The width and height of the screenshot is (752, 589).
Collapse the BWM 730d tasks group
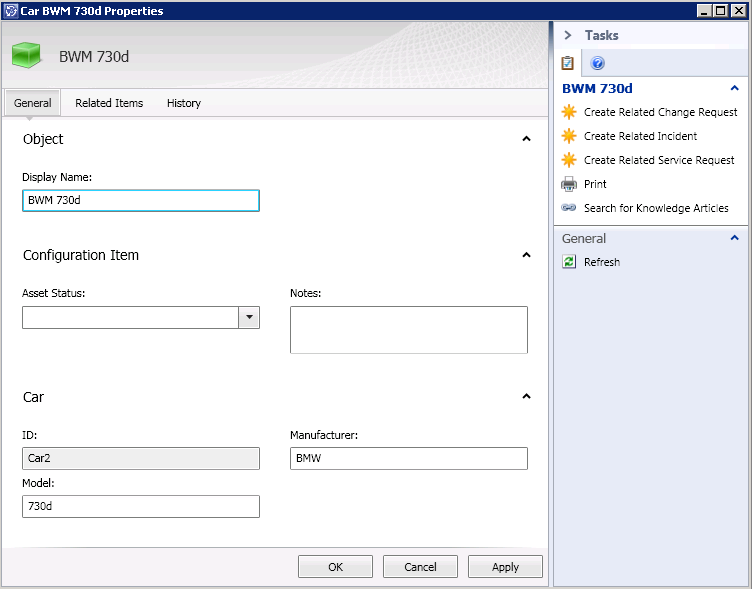735,88
